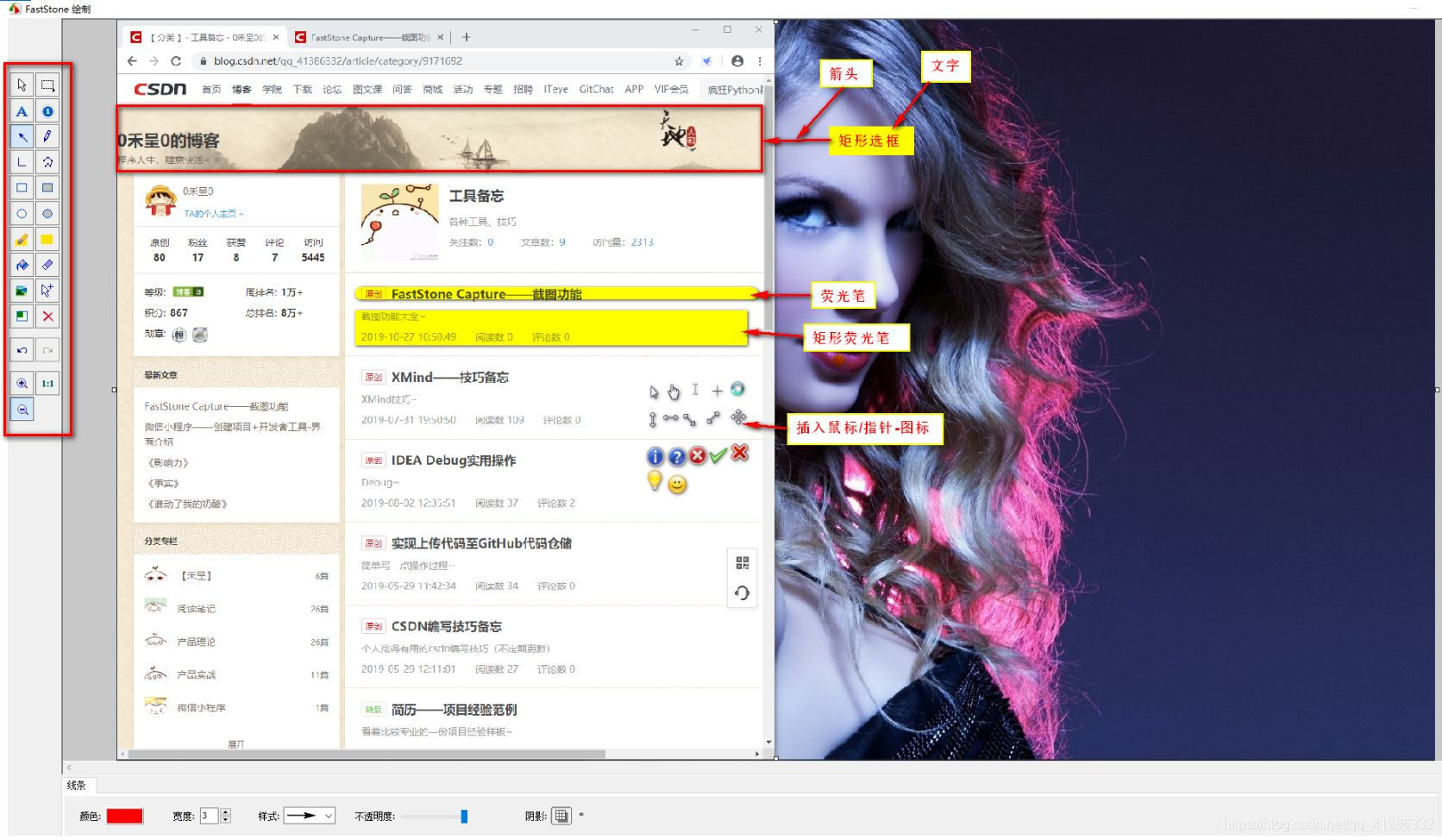This screenshot has width=1442, height=840.
Task: Open article 实现上传代码至GitHub代码仓储
Action: (481, 543)
